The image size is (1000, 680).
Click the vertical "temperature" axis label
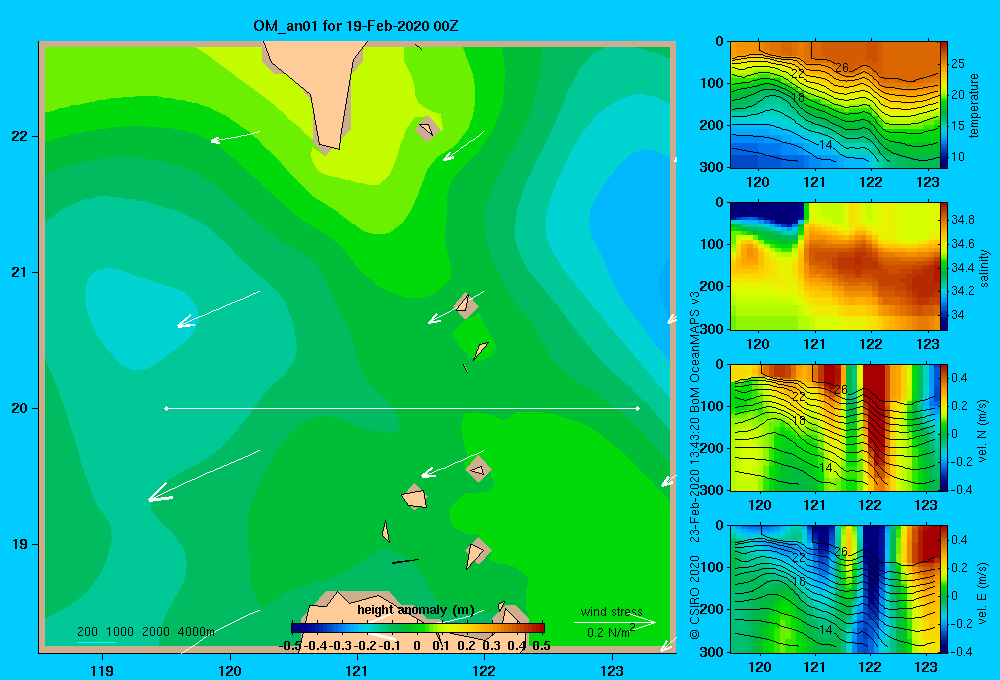pos(974,105)
